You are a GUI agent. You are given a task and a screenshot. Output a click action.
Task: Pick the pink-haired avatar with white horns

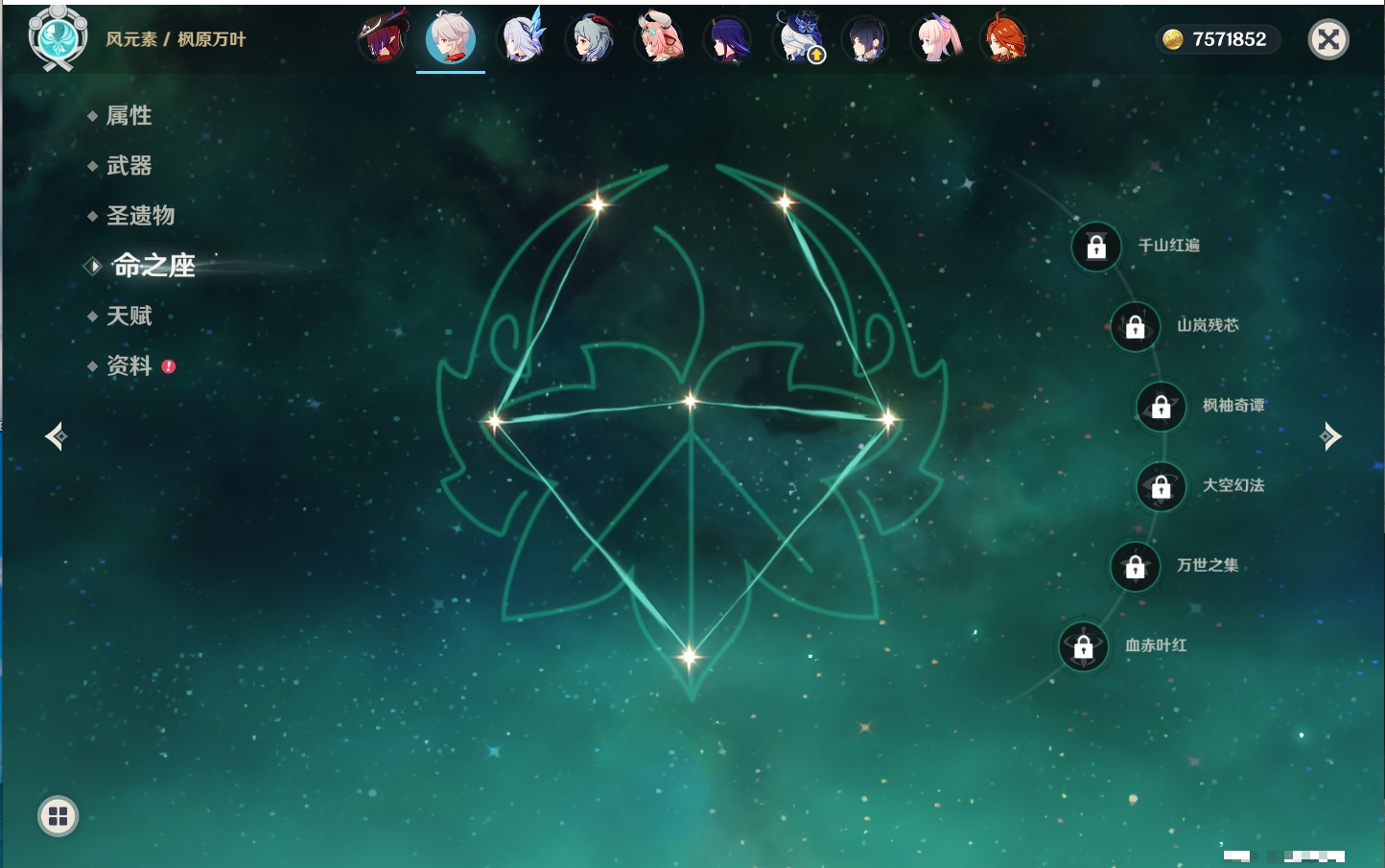(660, 38)
